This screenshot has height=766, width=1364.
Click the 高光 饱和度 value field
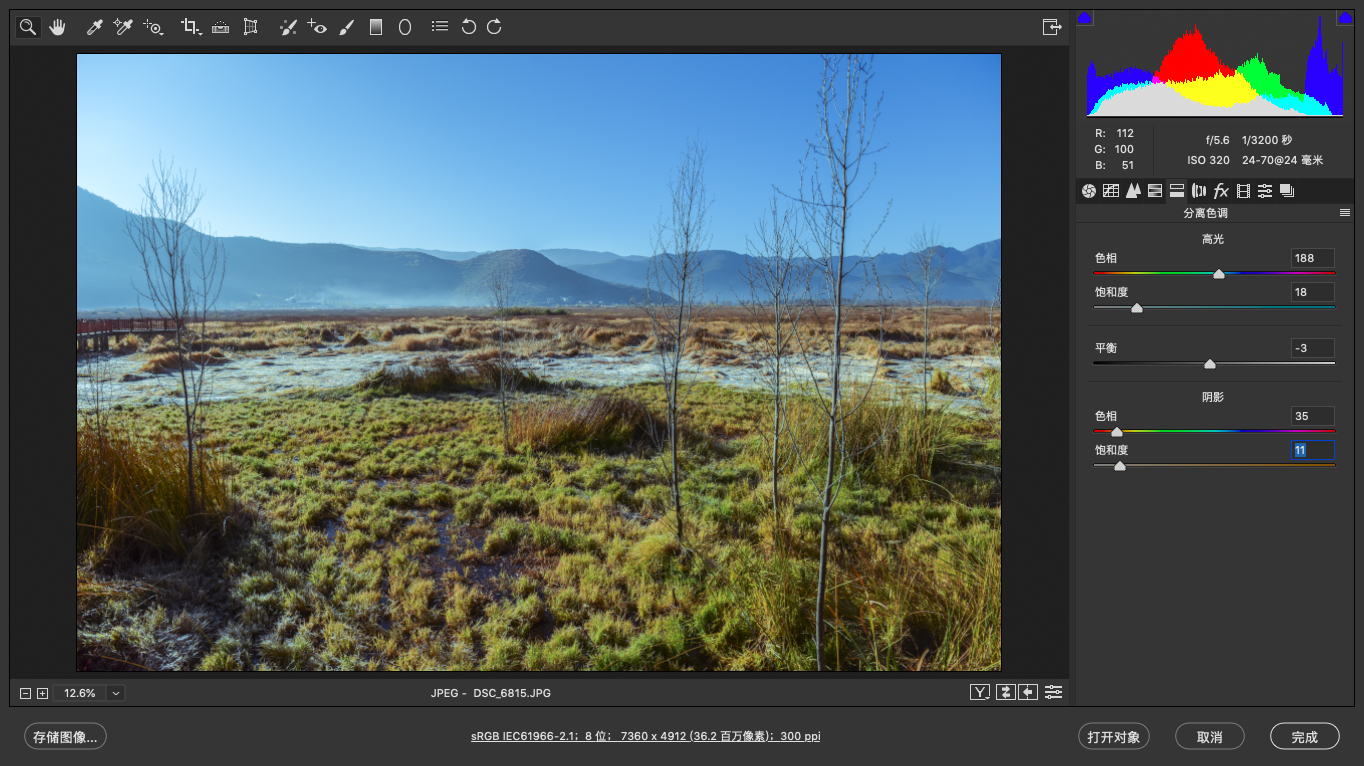(x=1312, y=292)
